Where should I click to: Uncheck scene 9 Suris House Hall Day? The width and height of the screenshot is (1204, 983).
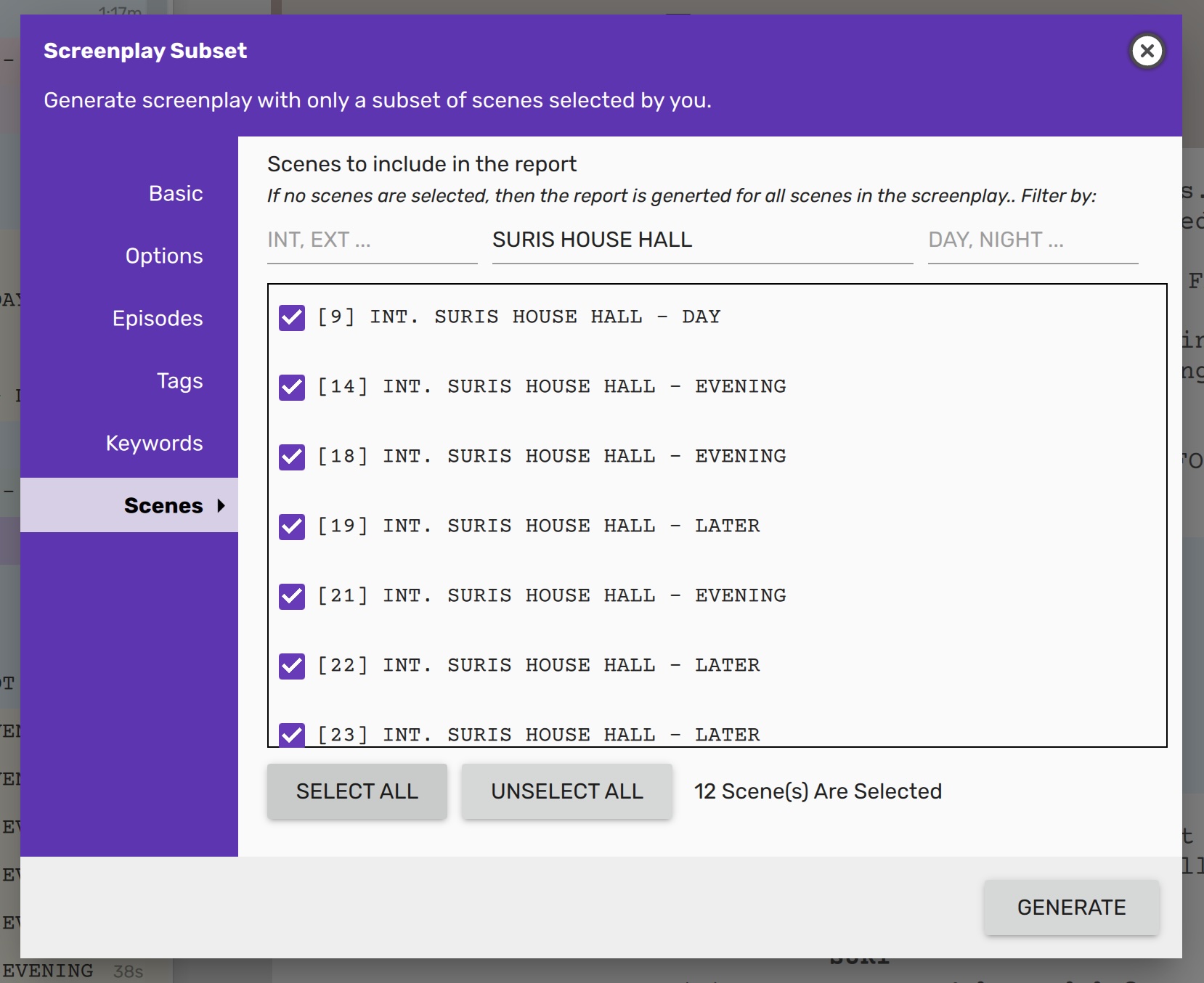[x=292, y=317]
